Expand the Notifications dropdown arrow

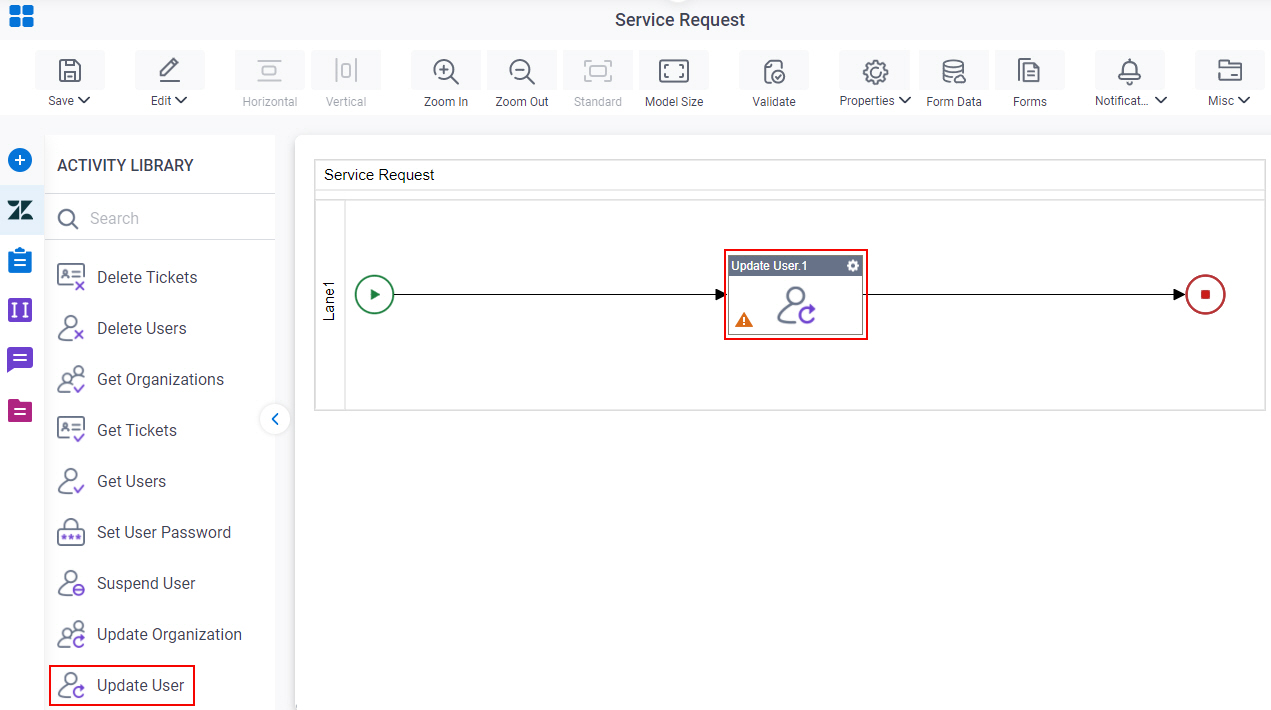pyautogui.click(x=1161, y=100)
